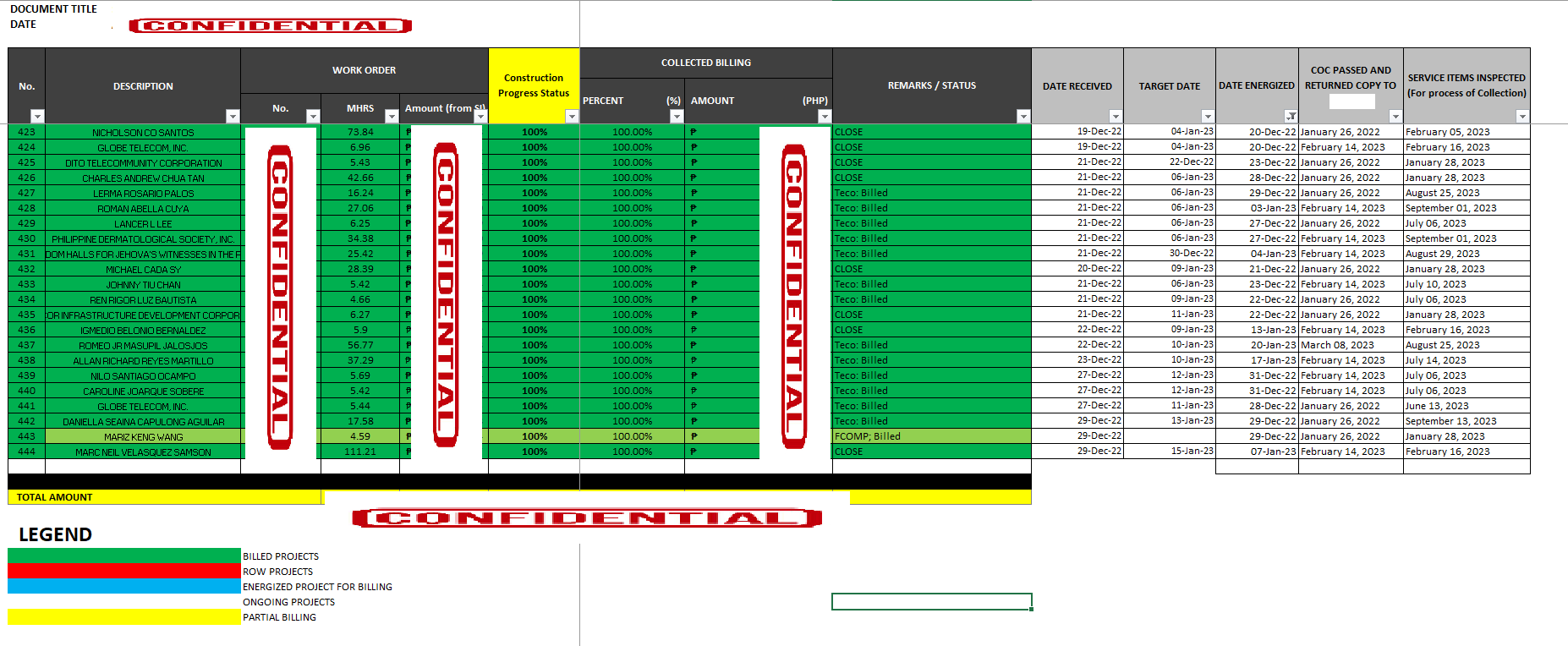This screenshot has height=646, width=1568.
Task: Click DITO TELECOMMUNITY CORPORATION cell
Action: click(x=143, y=163)
